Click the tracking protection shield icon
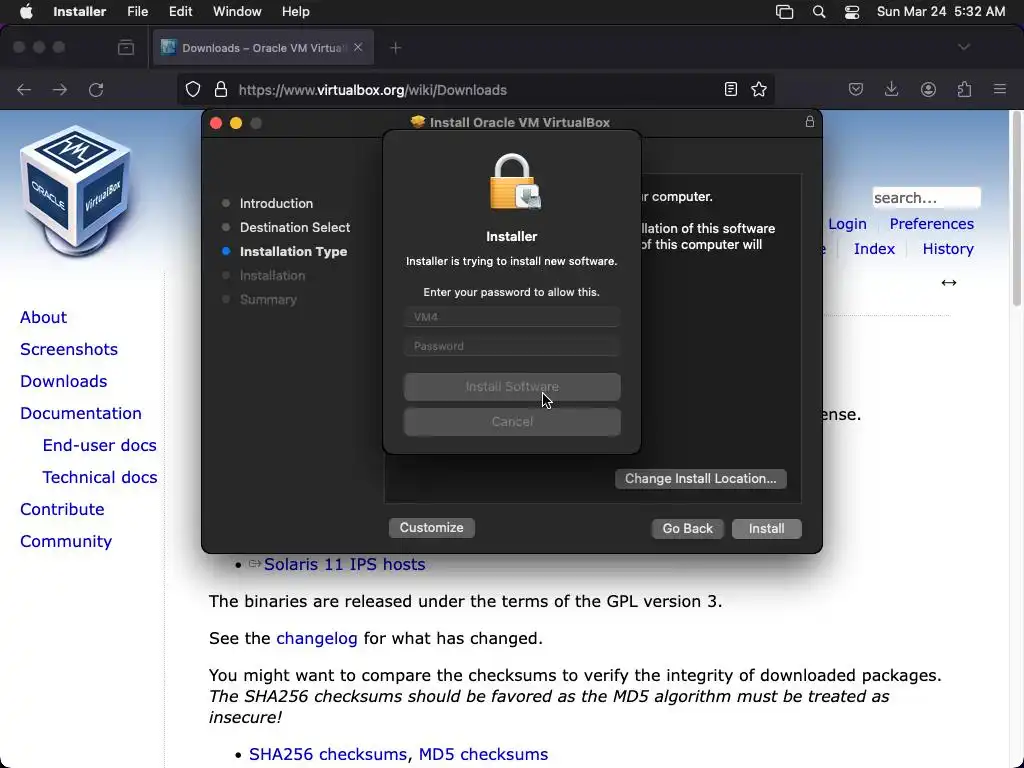Image resolution: width=1024 pixels, height=768 pixels. tap(193, 89)
